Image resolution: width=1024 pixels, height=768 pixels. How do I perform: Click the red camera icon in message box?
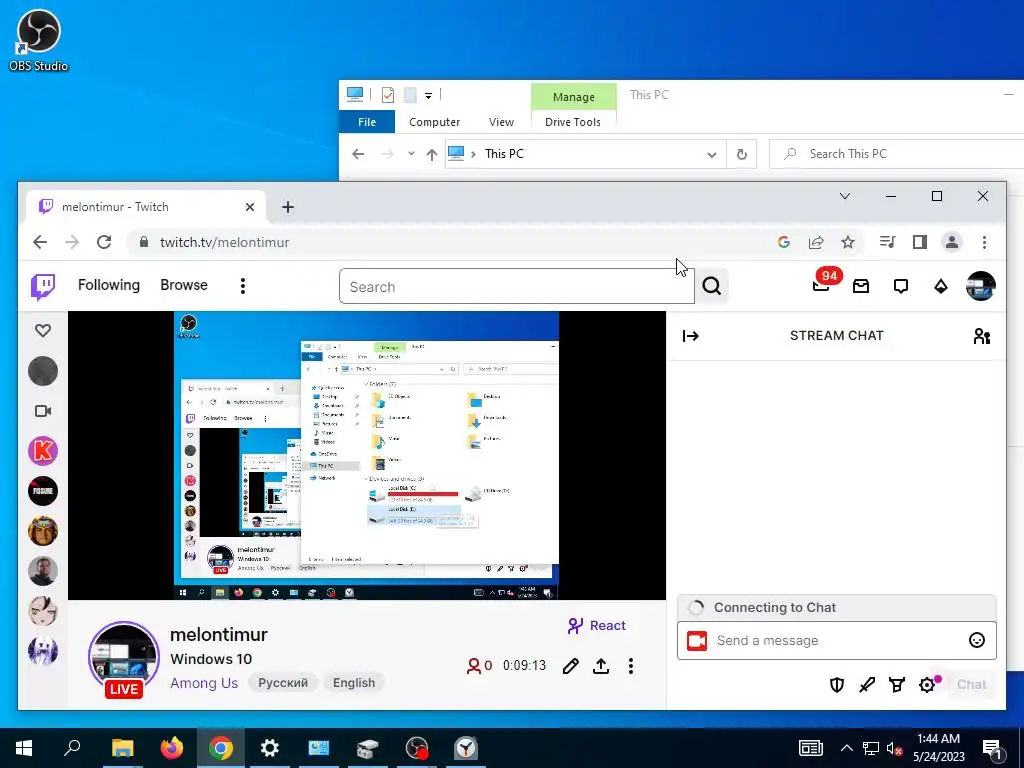click(x=697, y=641)
